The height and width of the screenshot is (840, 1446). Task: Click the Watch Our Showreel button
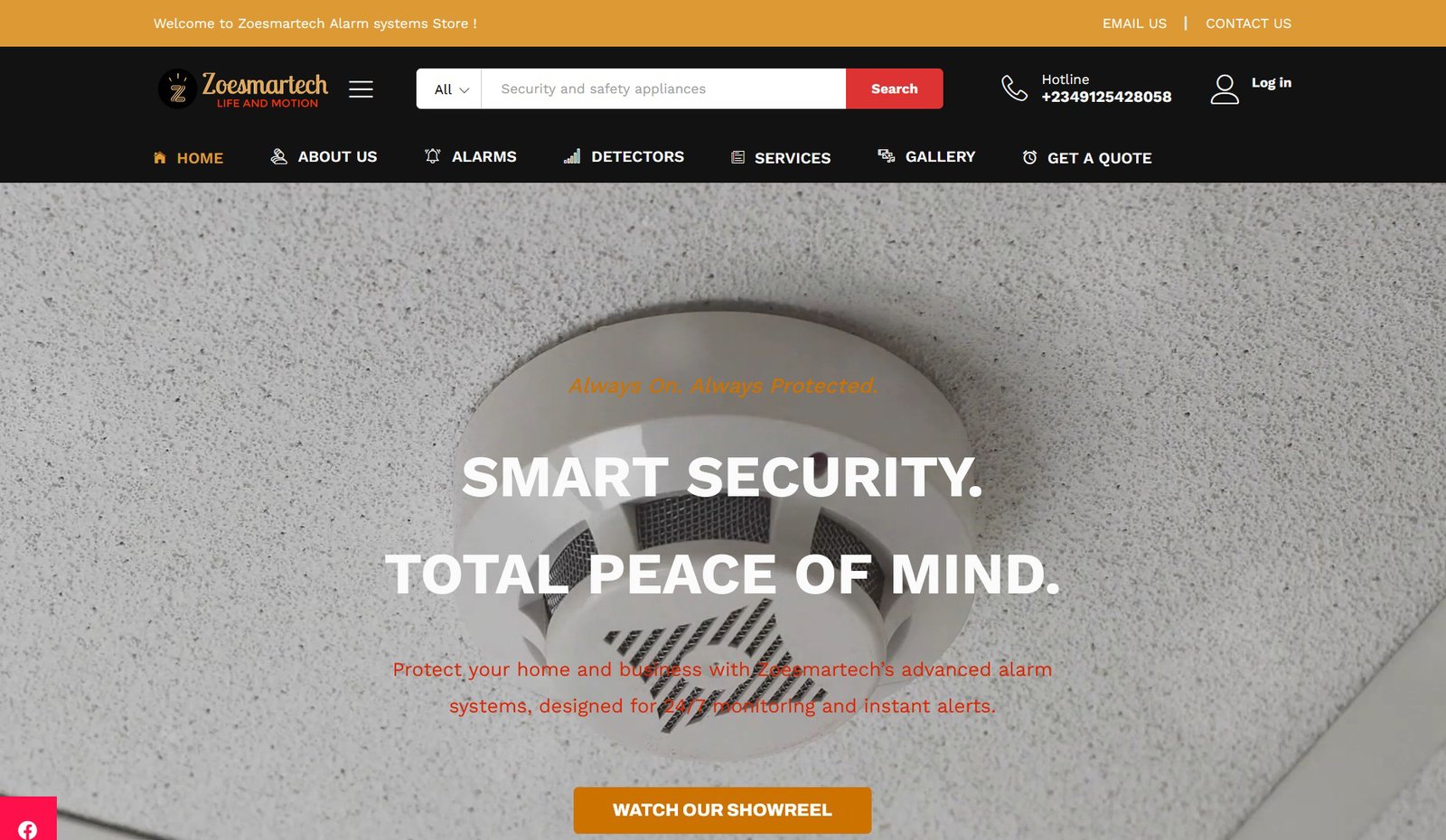tap(722, 810)
